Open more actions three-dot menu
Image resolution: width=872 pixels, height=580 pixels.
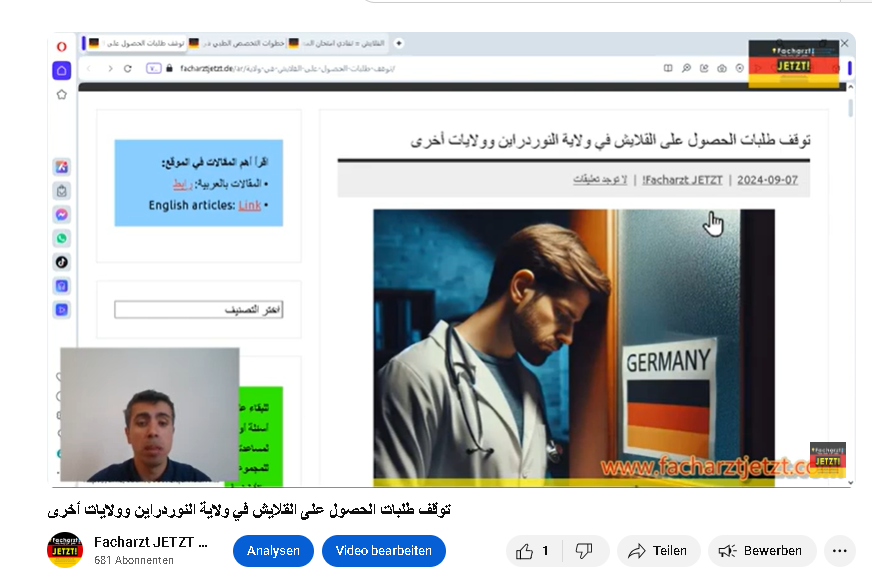click(840, 551)
